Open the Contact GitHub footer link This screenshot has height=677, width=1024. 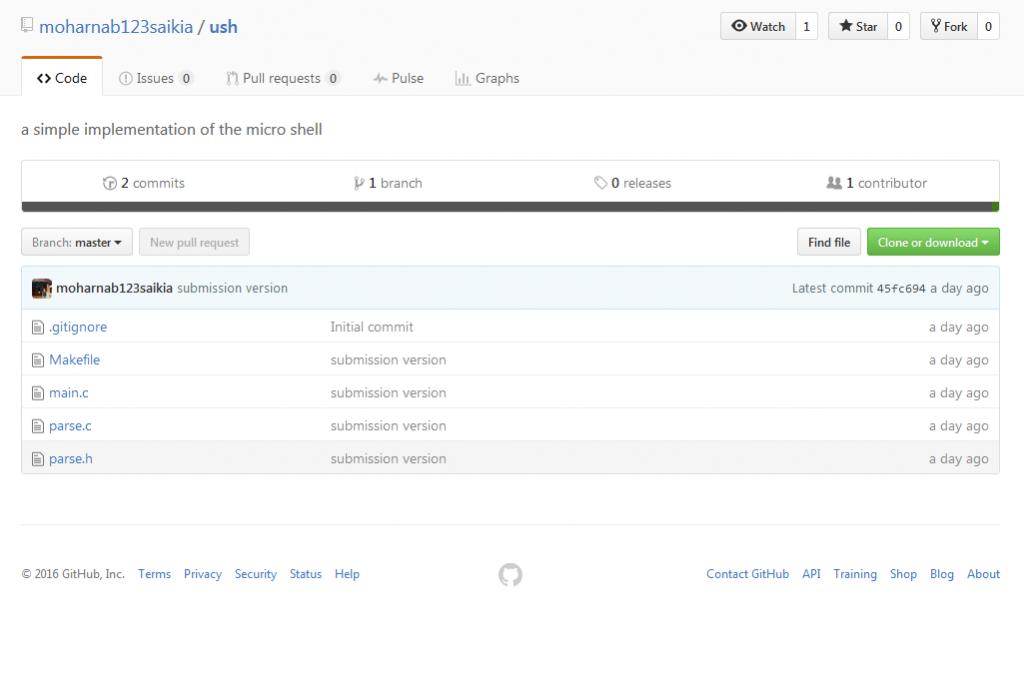tap(748, 574)
